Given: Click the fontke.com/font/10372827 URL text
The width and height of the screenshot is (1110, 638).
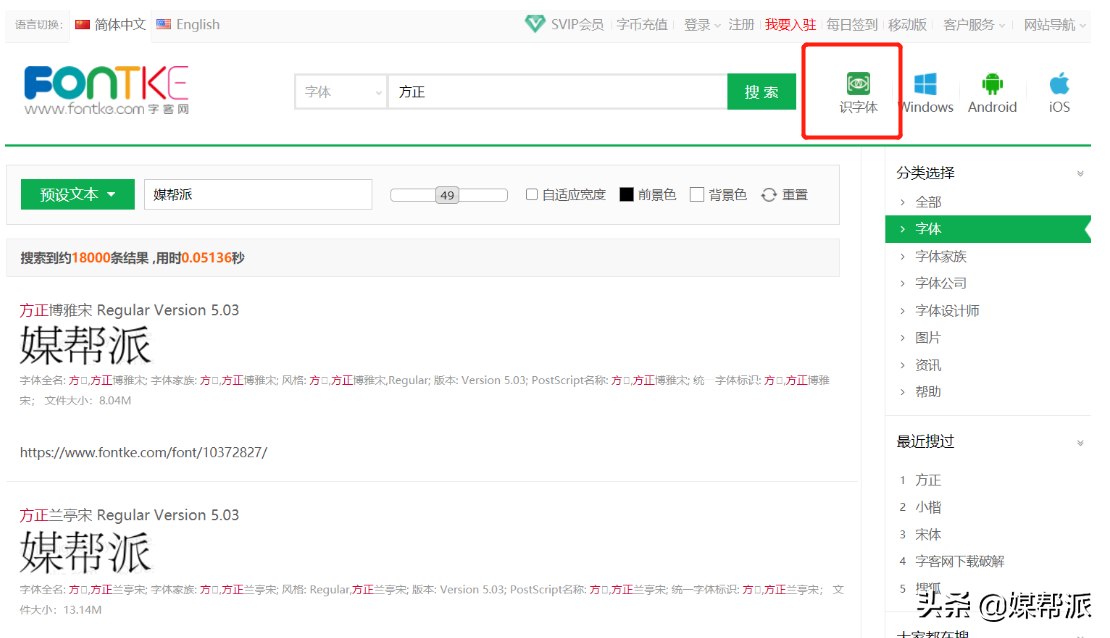Looking at the screenshot, I should pos(143,452).
